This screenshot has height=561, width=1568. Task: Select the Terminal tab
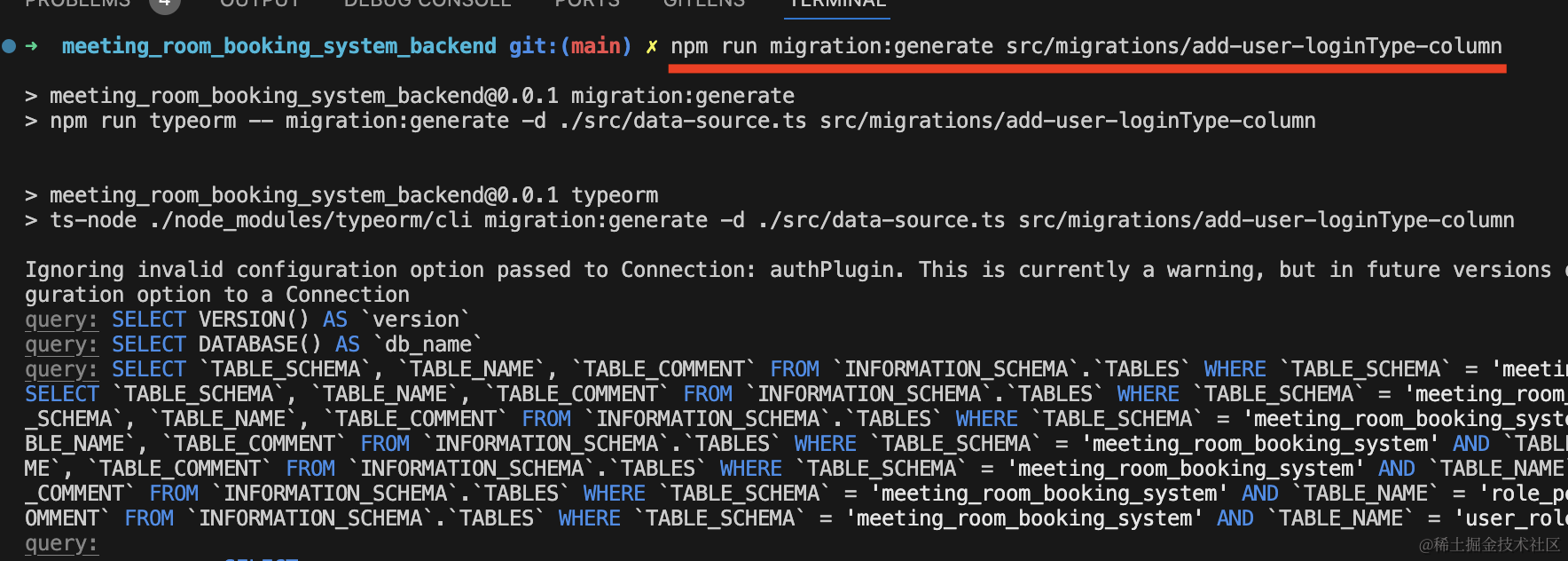[837, 4]
